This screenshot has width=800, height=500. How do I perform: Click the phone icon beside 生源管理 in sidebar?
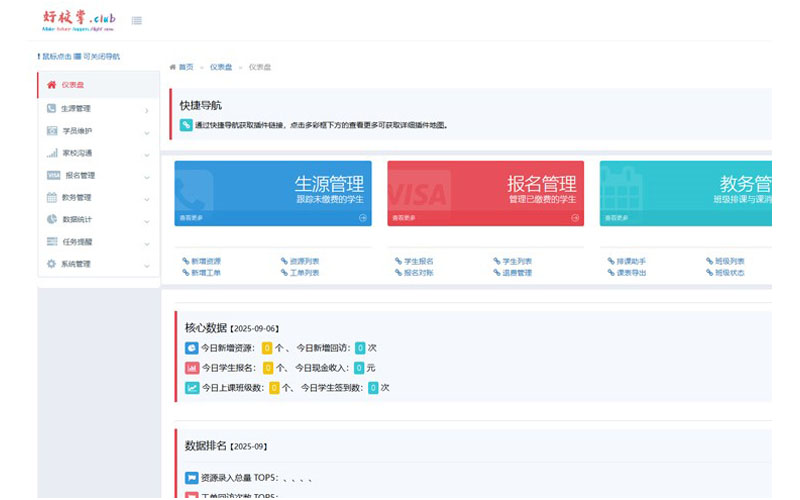(x=51, y=108)
